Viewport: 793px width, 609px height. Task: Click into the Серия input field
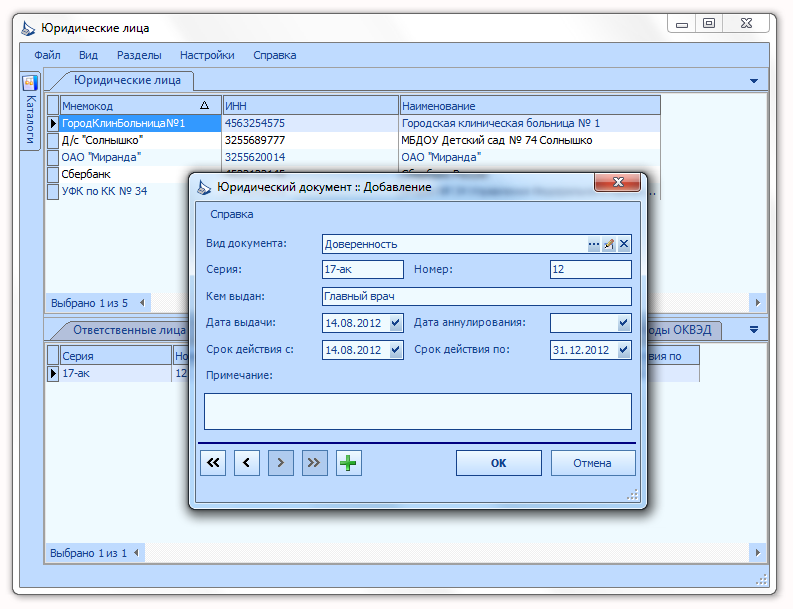[363, 270]
